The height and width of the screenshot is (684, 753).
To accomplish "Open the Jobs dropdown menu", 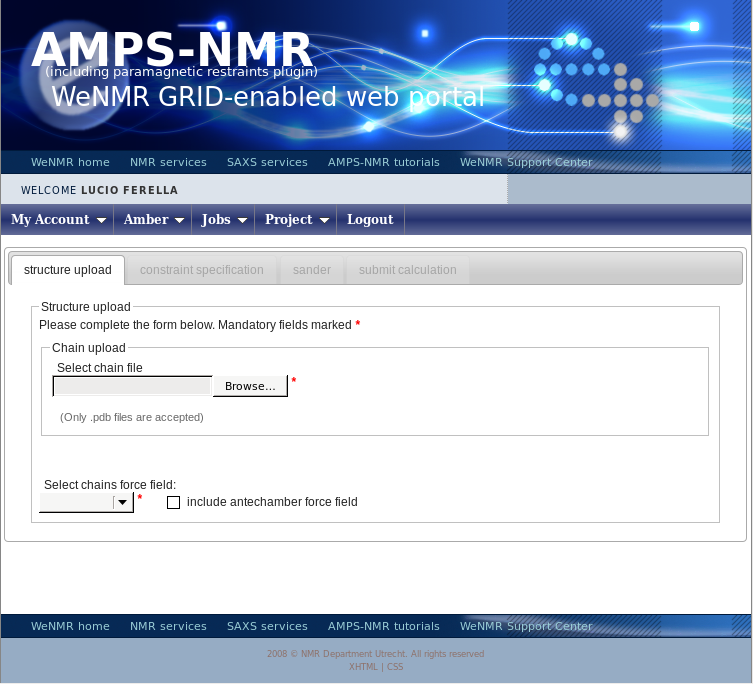I will pyautogui.click(x=223, y=220).
